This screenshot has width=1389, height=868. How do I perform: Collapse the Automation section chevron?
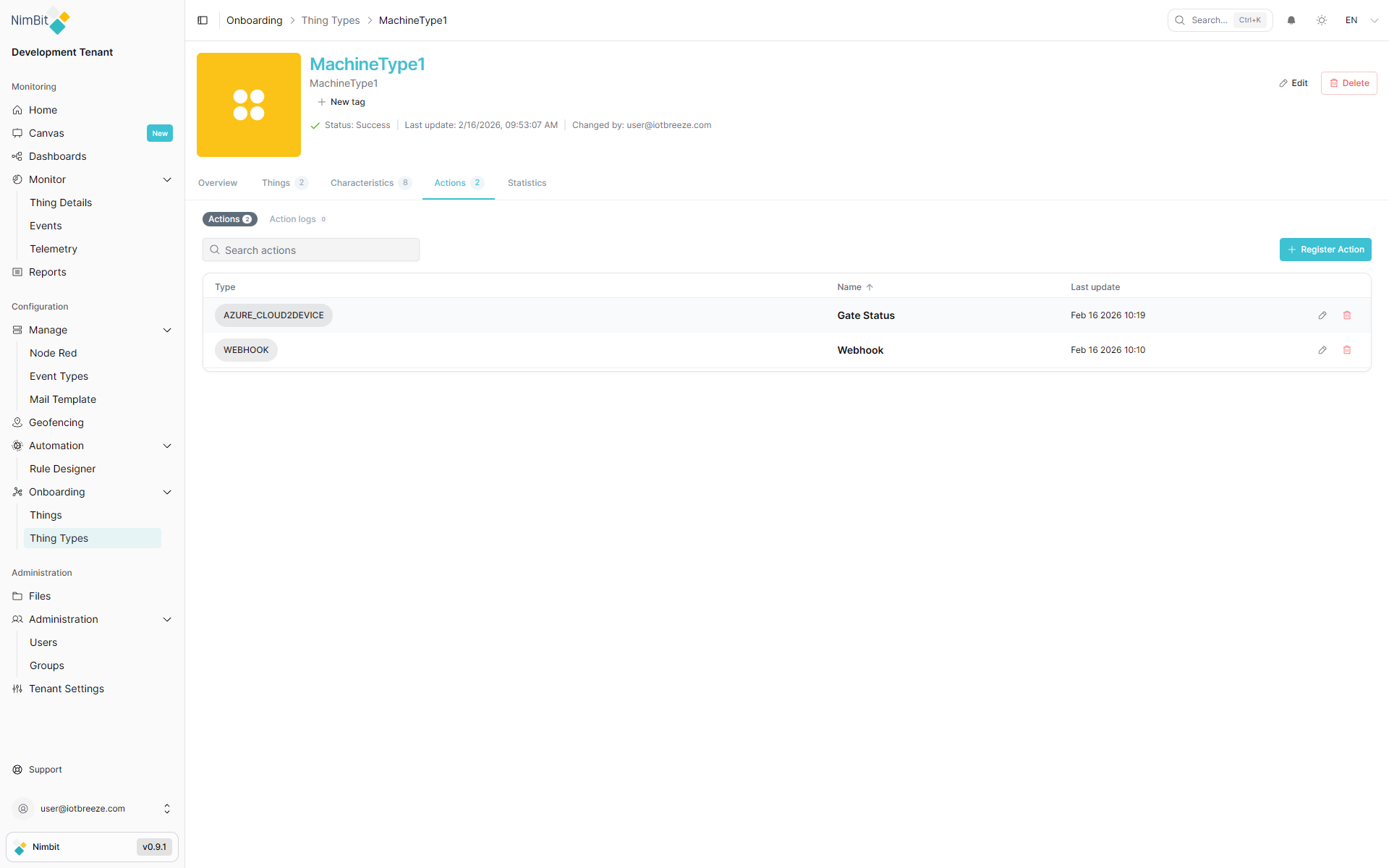coord(167,446)
